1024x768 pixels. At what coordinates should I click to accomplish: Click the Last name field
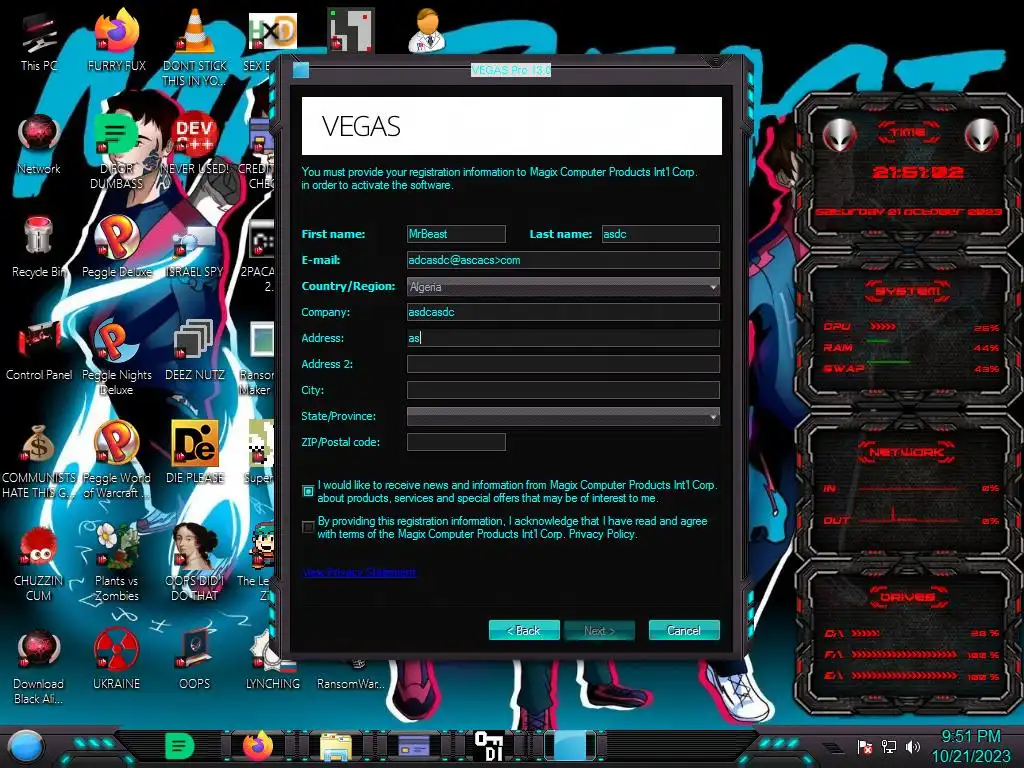click(660, 234)
